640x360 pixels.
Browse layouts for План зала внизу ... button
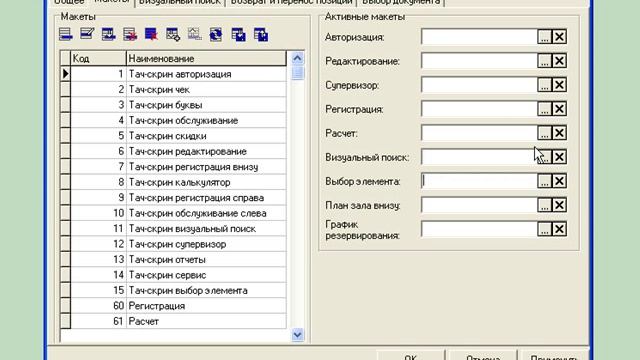[x=544, y=205]
